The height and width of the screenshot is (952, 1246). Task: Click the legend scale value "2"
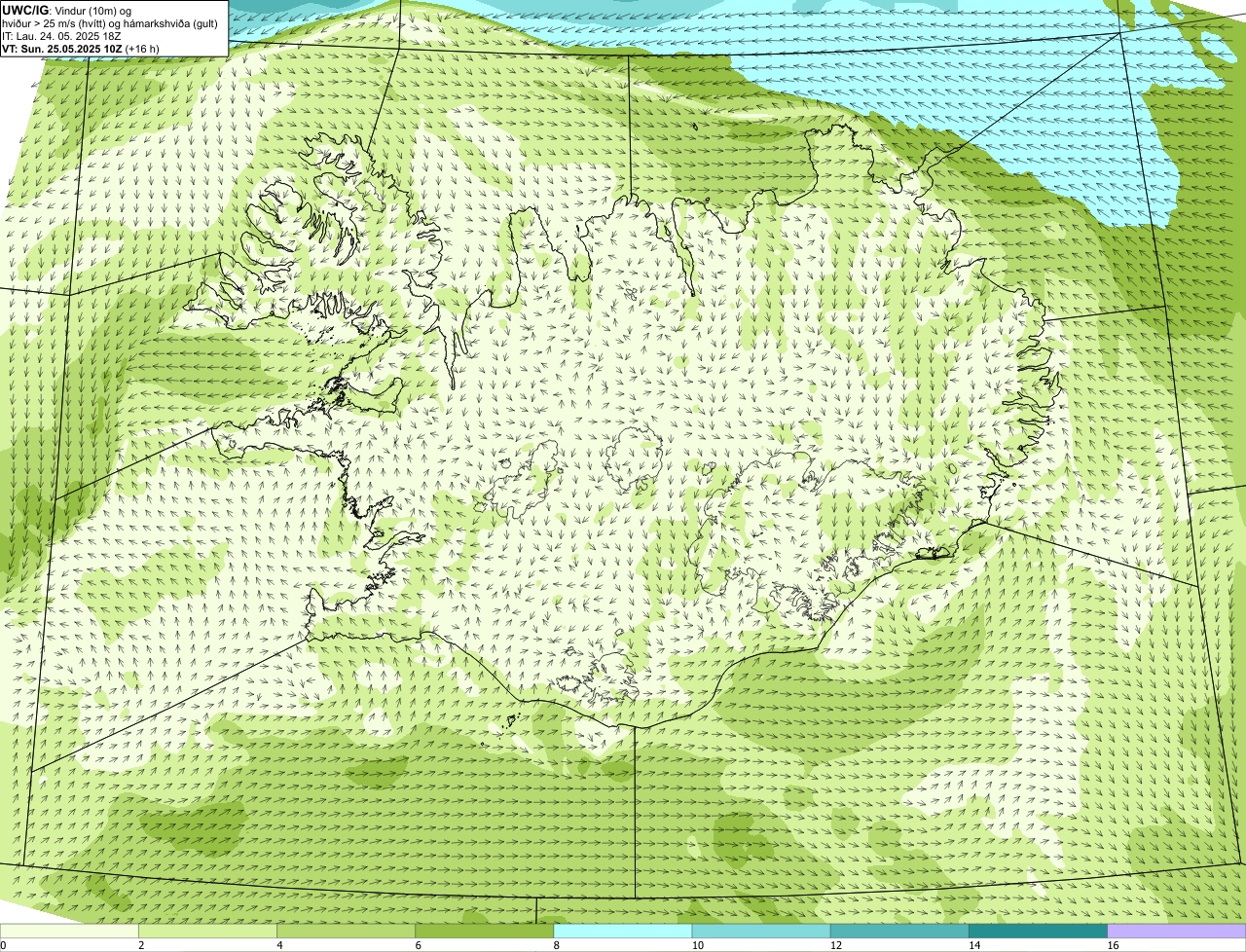(141, 945)
